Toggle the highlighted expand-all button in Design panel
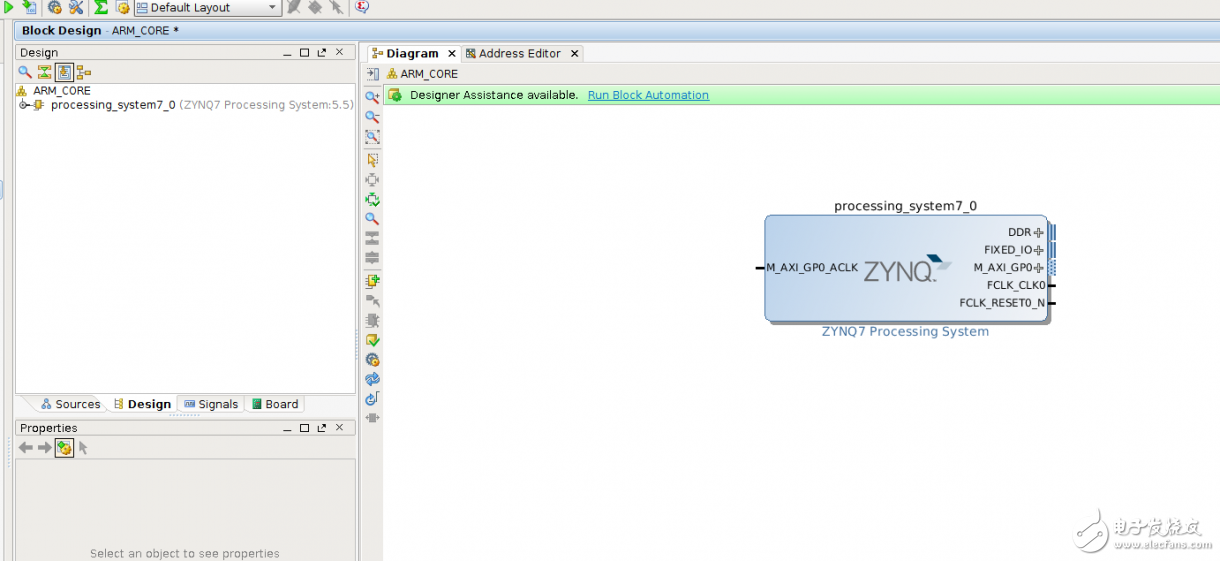1220x561 pixels. [64, 72]
